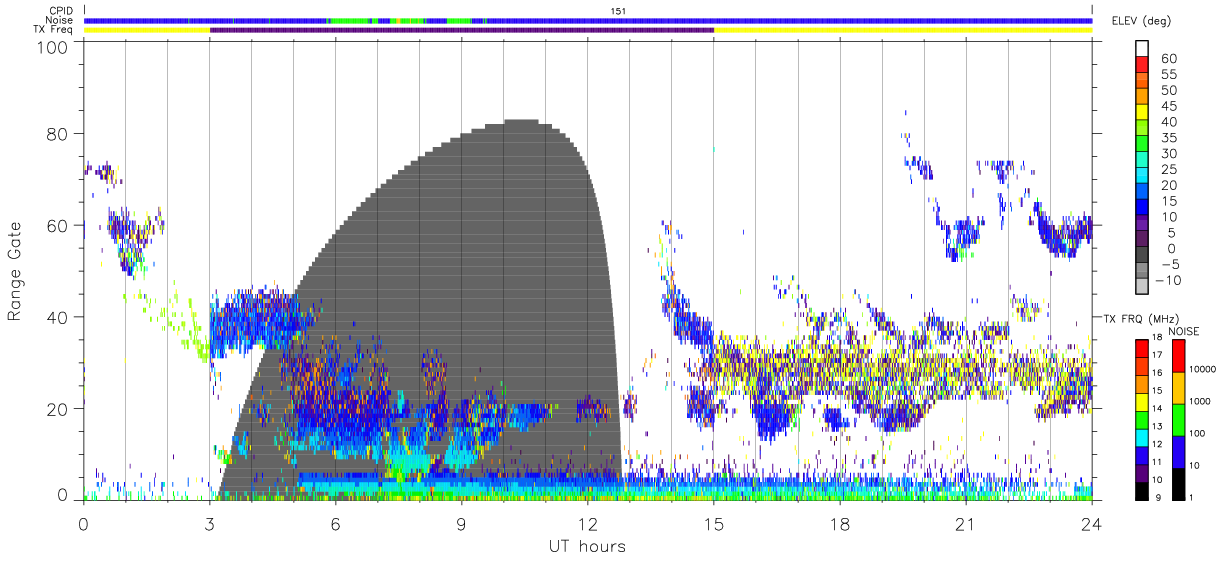This screenshot has width=1228, height=567.
Task: Pick the blue 10–15 elevation color band
Action: [x=1140, y=209]
